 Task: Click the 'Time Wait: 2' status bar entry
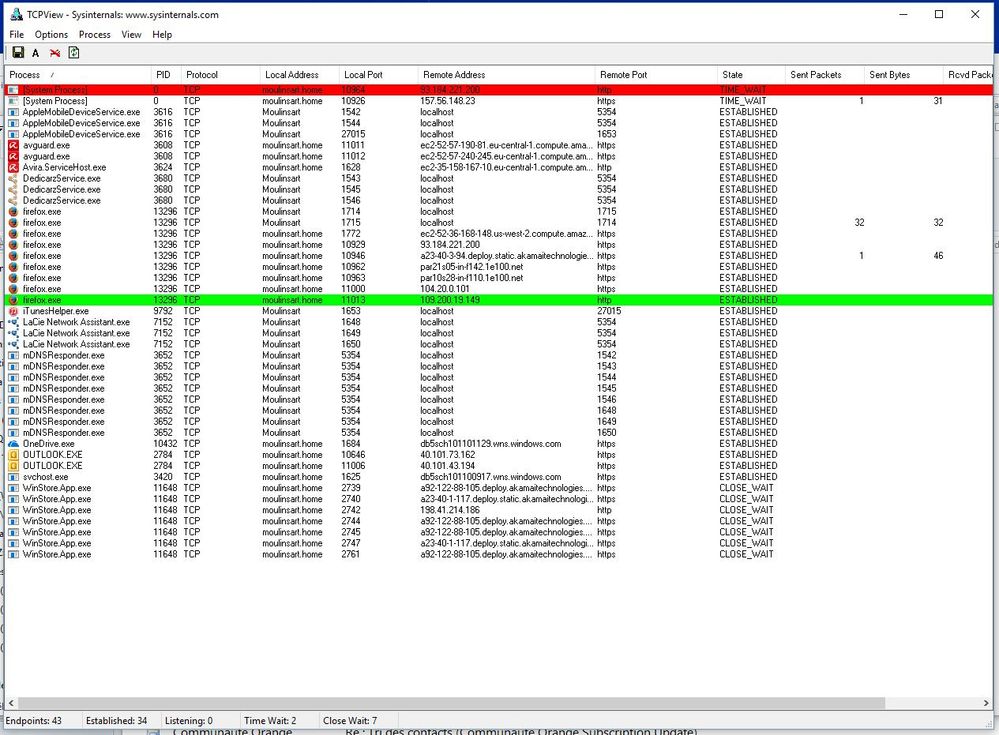pos(270,721)
